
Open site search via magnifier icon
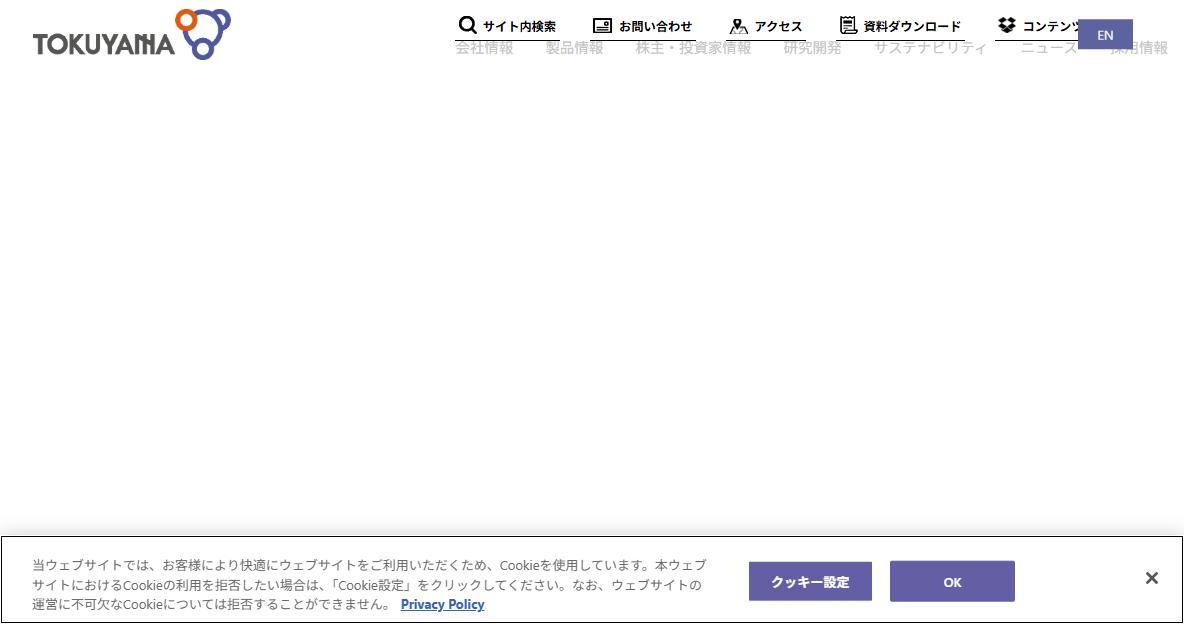[x=468, y=25]
